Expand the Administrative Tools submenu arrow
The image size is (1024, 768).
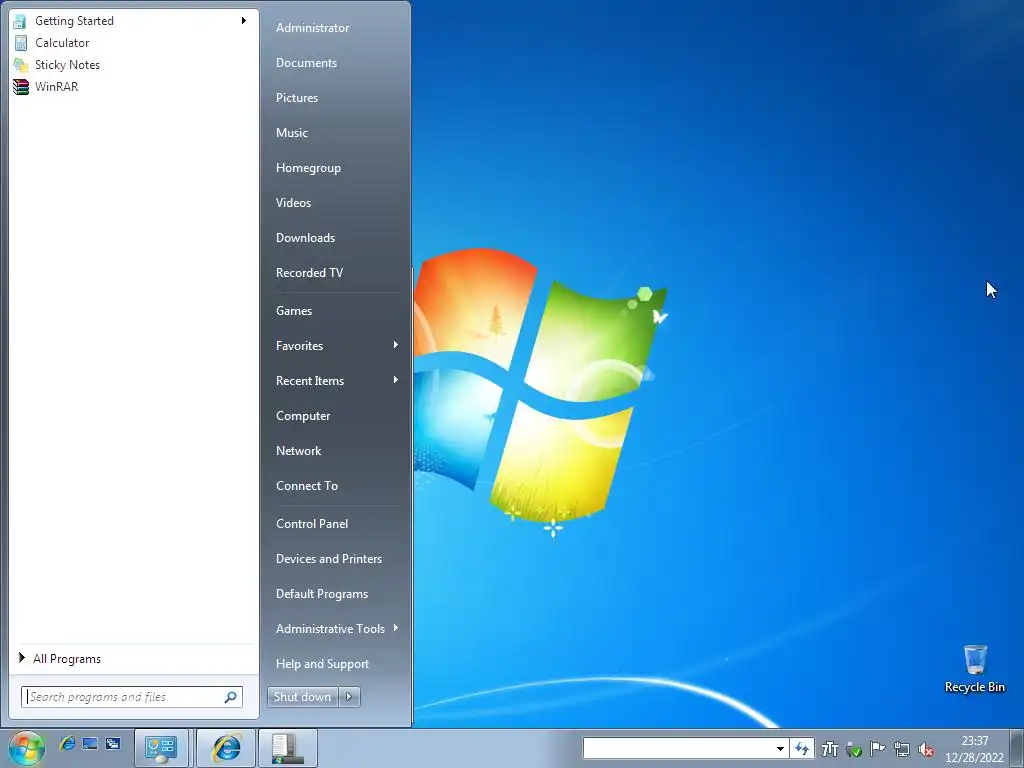click(396, 628)
